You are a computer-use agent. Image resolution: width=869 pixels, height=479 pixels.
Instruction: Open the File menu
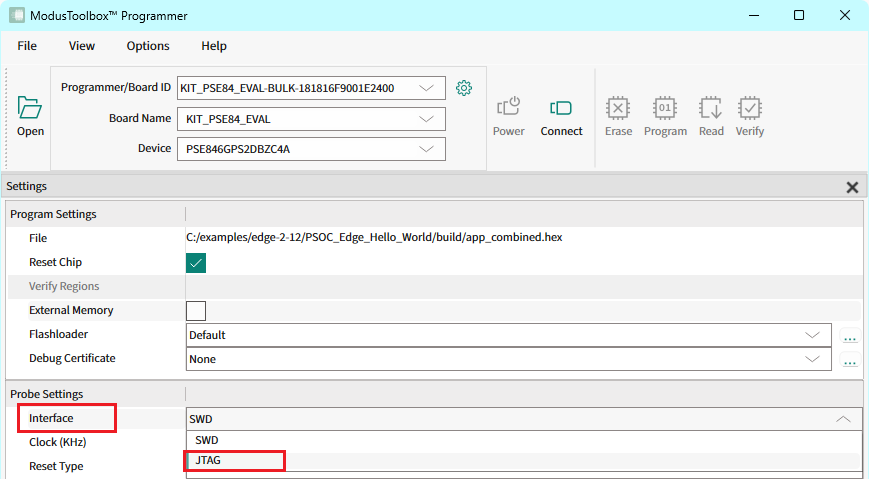click(x=27, y=46)
